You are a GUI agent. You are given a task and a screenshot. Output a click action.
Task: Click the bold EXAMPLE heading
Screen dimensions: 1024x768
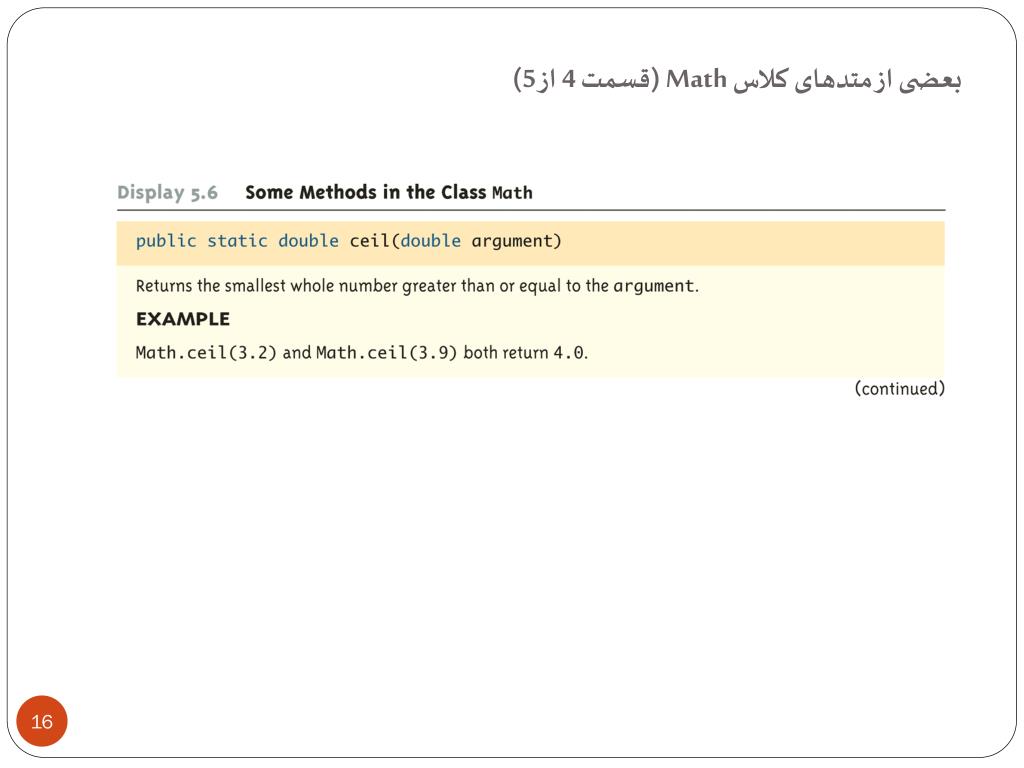point(183,319)
